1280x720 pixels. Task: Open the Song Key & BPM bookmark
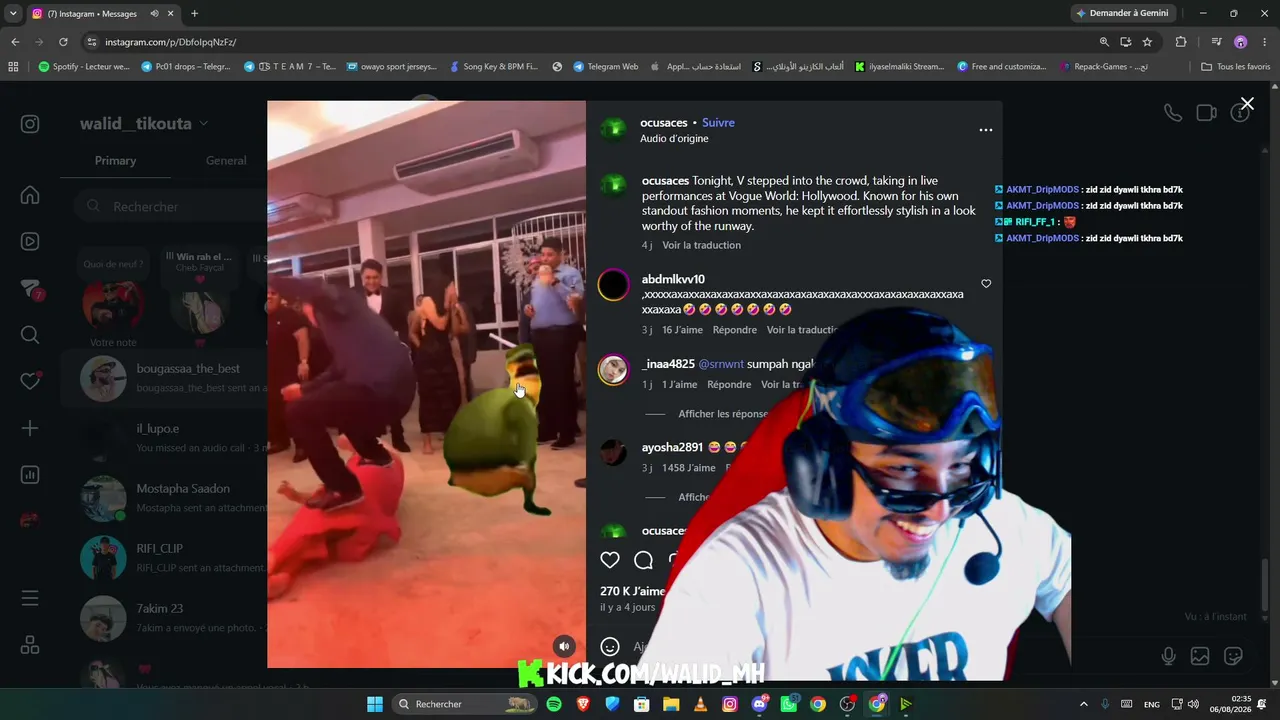(x=494, y=67)
